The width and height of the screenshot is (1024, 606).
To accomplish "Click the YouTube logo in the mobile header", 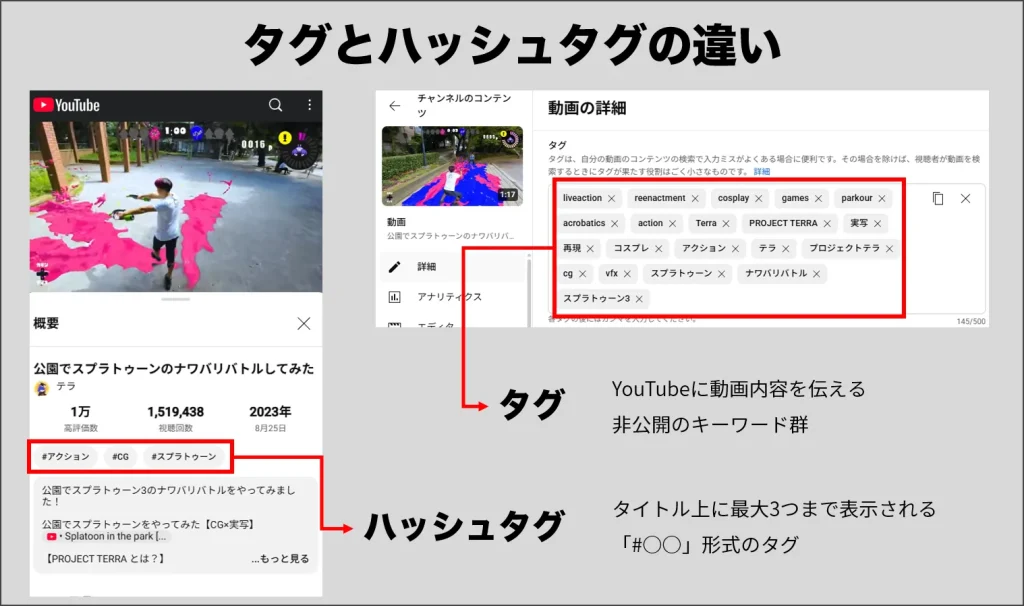I will [x=67, y=105].
